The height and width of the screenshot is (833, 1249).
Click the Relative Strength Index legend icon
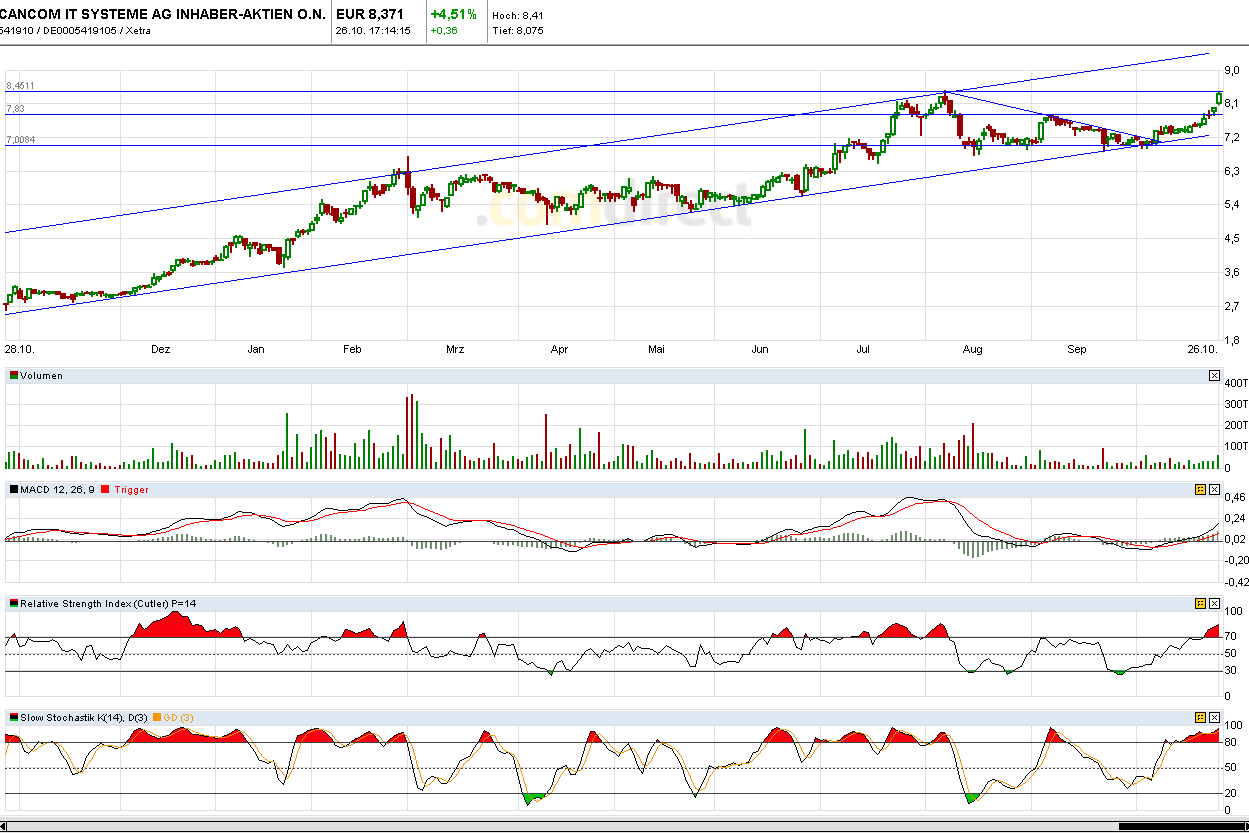click(x=14, y=603)
